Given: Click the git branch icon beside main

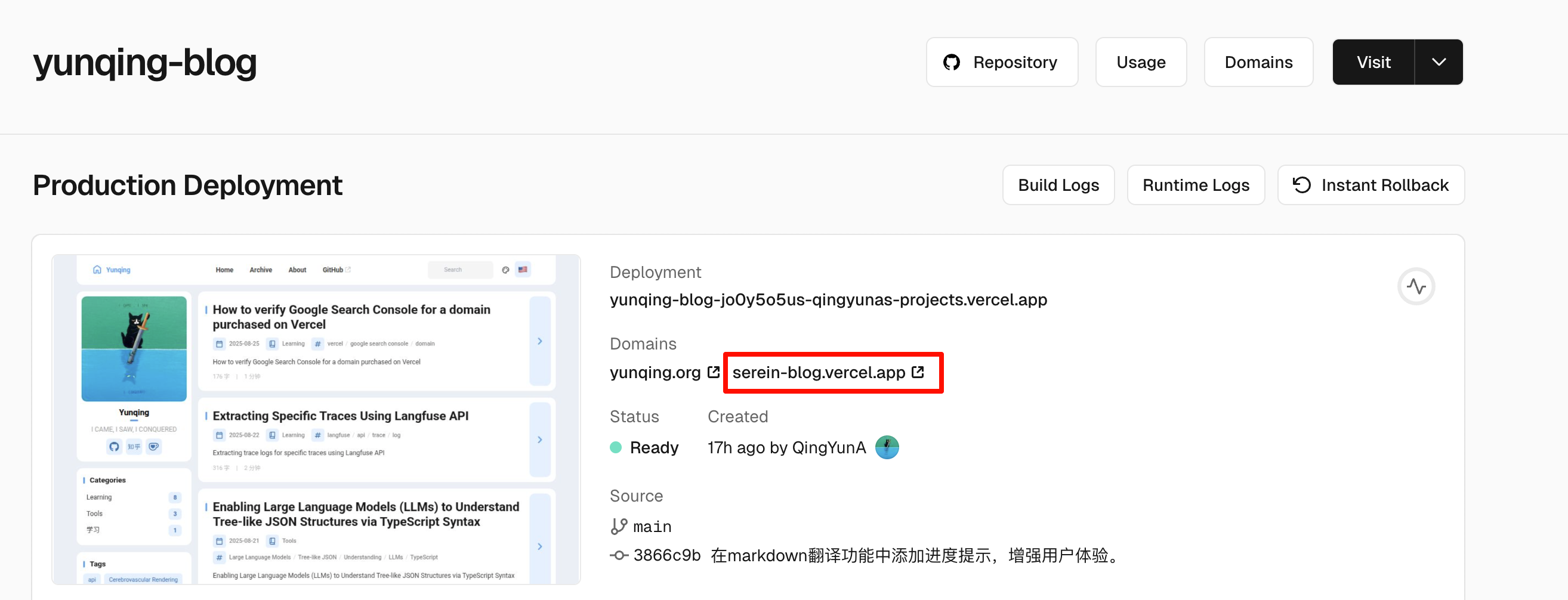Looking at the screenshot, I should 619,527.
